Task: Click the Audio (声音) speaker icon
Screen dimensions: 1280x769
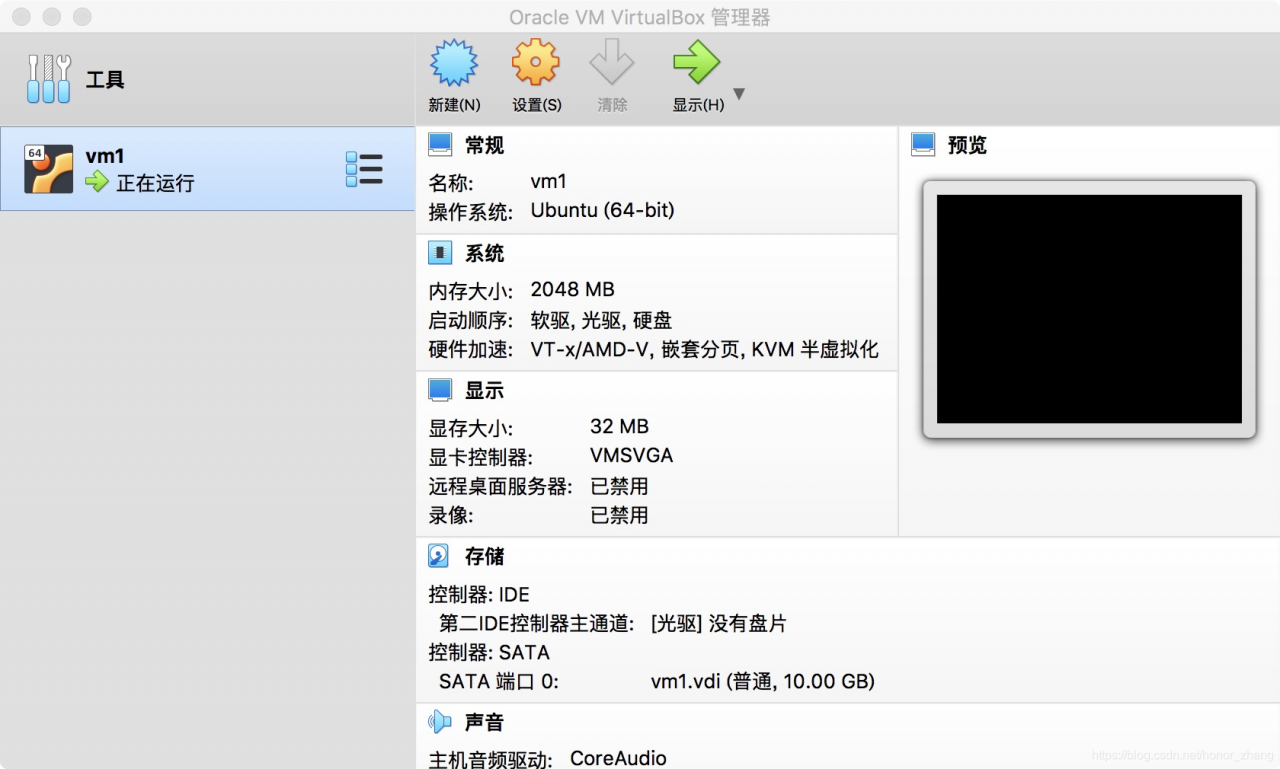Action: tap(440, 721)
